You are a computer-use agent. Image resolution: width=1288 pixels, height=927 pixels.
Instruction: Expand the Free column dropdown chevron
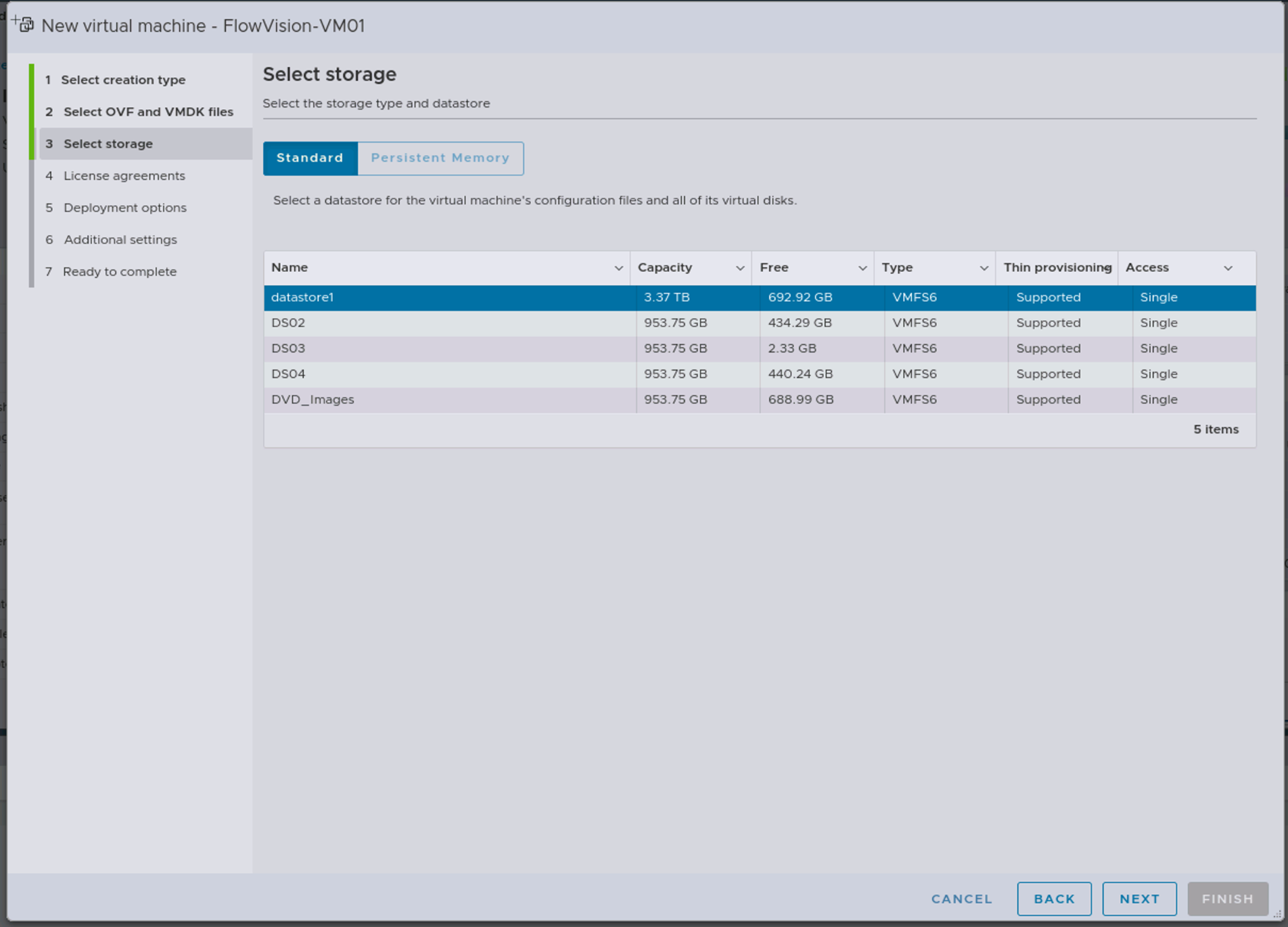(862, 269)
